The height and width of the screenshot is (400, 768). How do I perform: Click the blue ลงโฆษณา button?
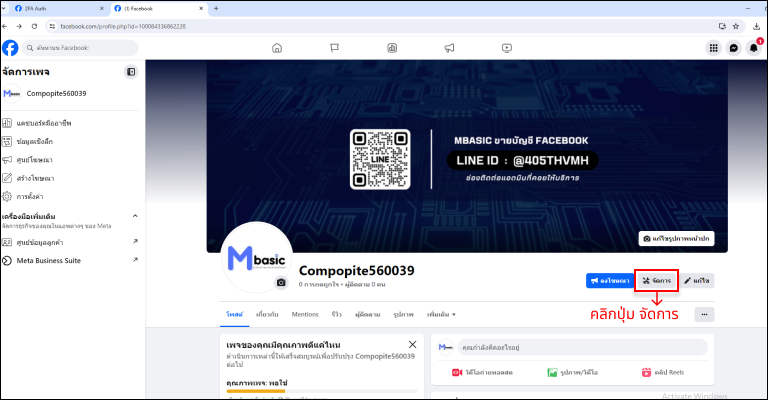click(x=610, y=281)
